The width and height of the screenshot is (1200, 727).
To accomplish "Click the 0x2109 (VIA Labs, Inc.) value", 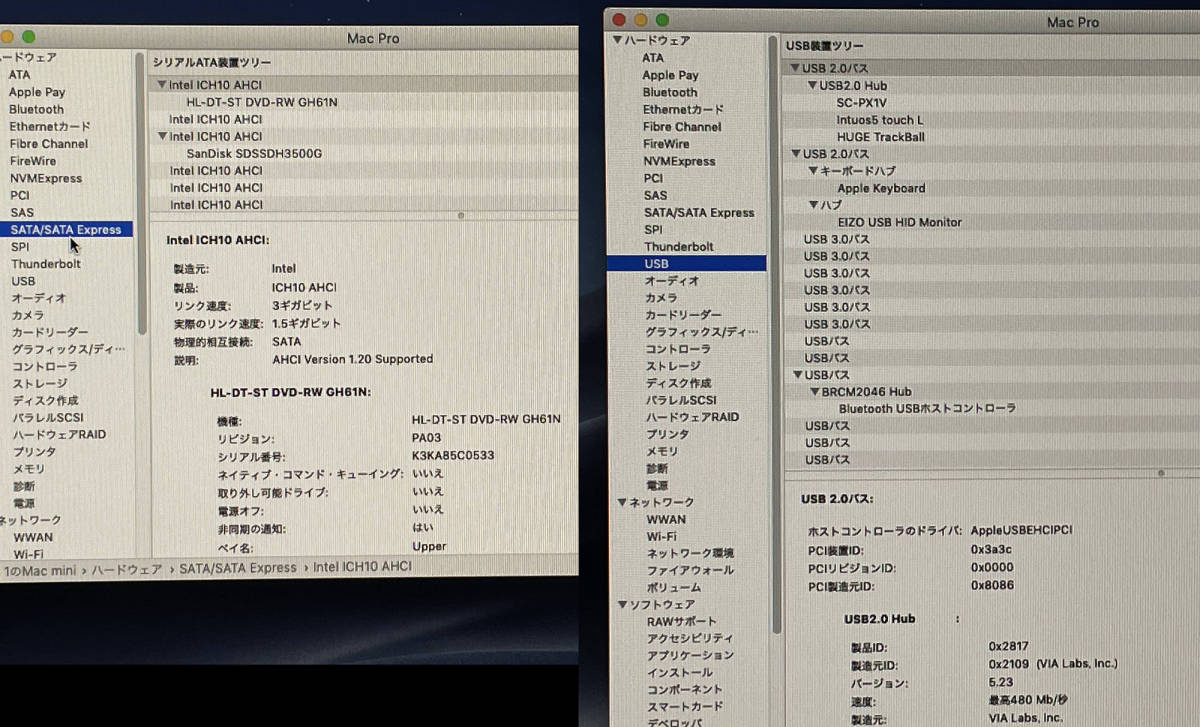I will 1053,664.
